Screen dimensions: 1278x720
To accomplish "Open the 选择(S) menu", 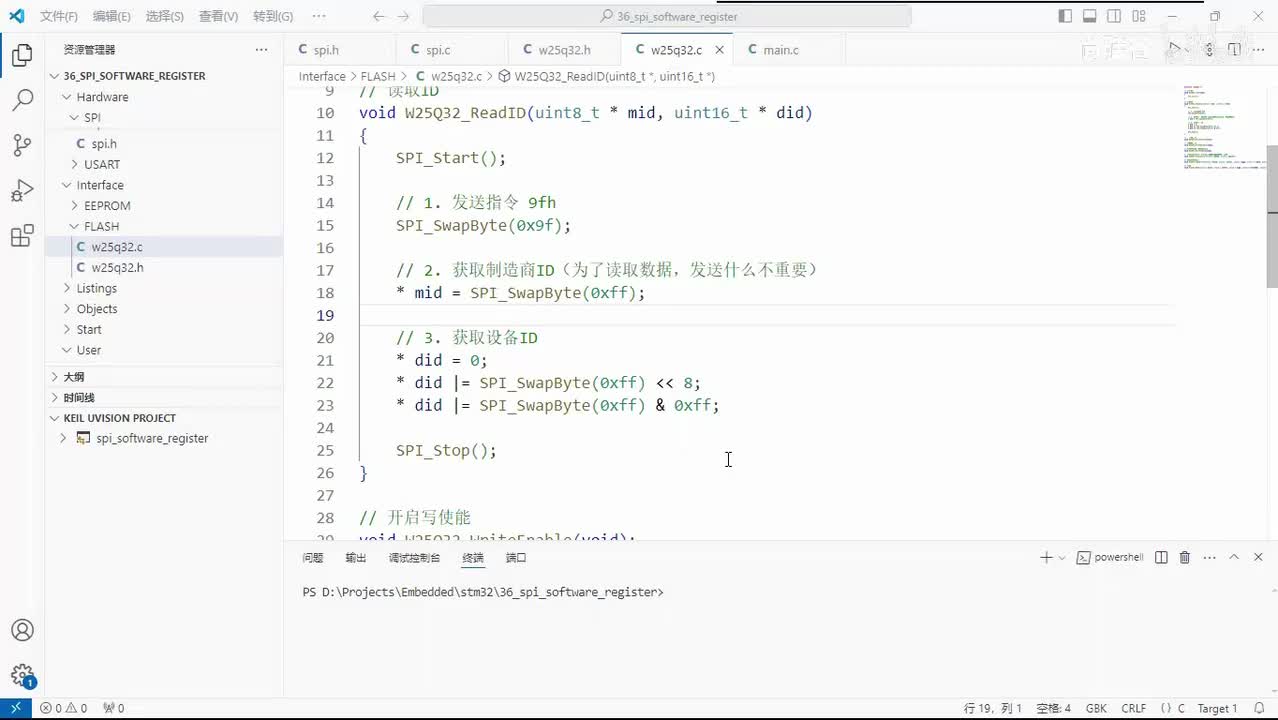I will point(164,16).
